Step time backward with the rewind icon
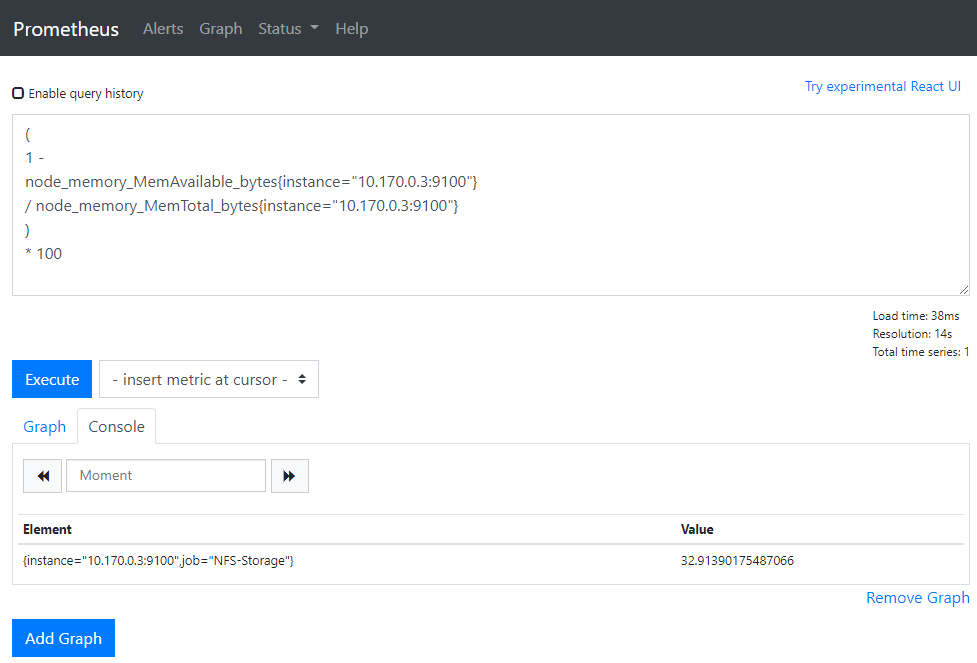This screenshot has width=977, height=663. point(43,476)
